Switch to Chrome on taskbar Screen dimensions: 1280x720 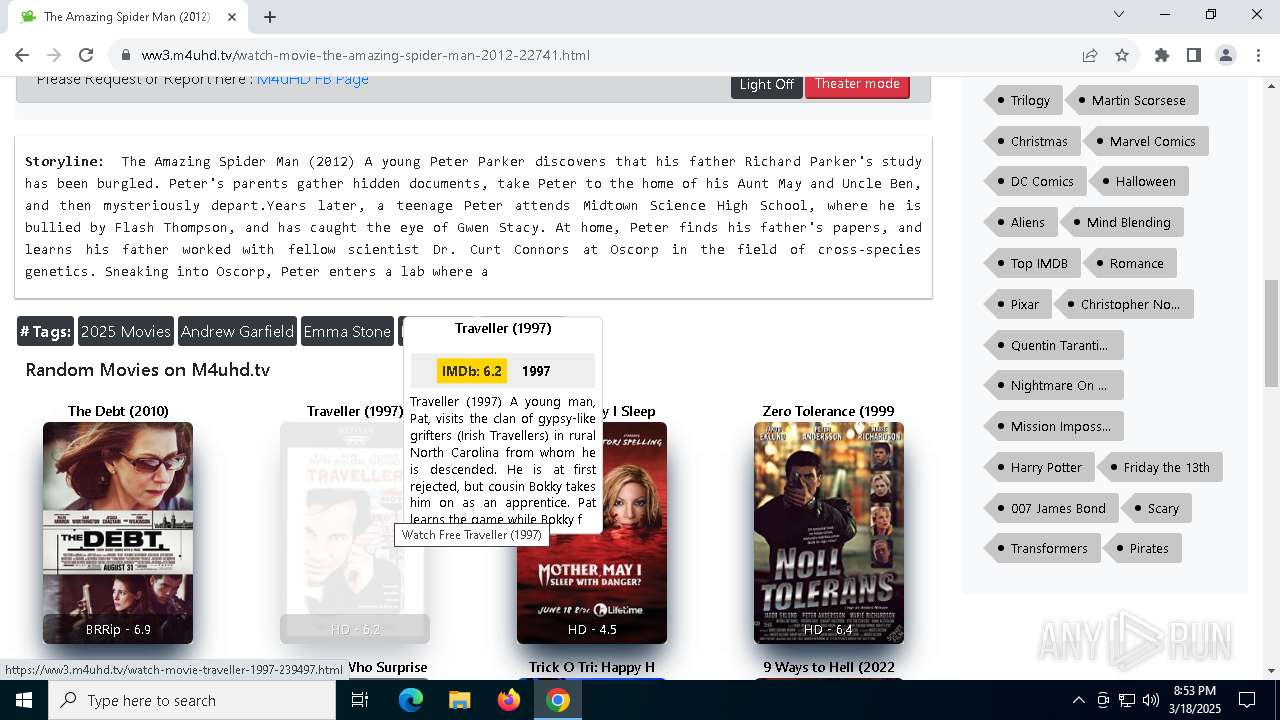[558, 700]
